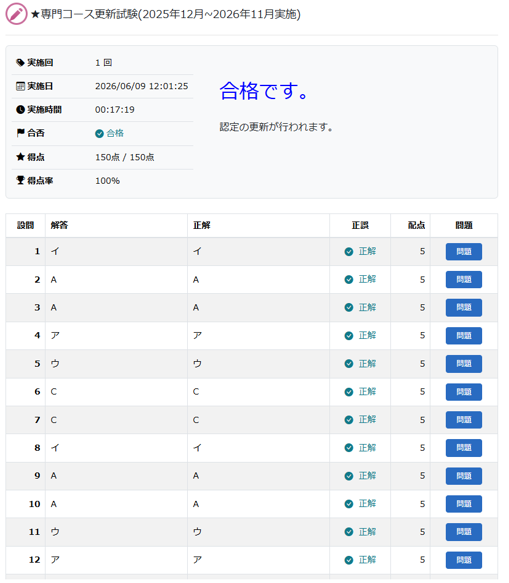
Task: Click the green check icon beside 合格
Action: pos(99,133)
